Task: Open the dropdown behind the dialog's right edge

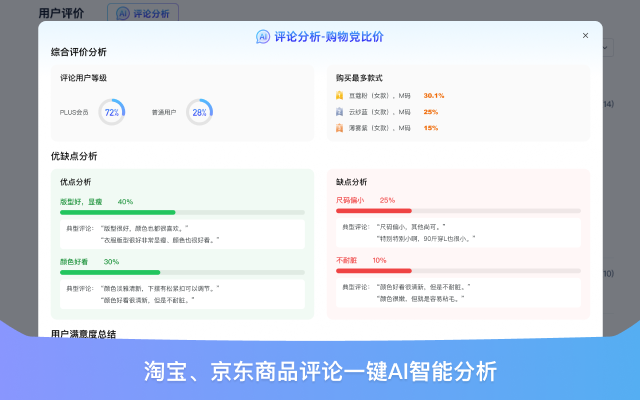Action: pyautogui.click(x=607, y=48)
